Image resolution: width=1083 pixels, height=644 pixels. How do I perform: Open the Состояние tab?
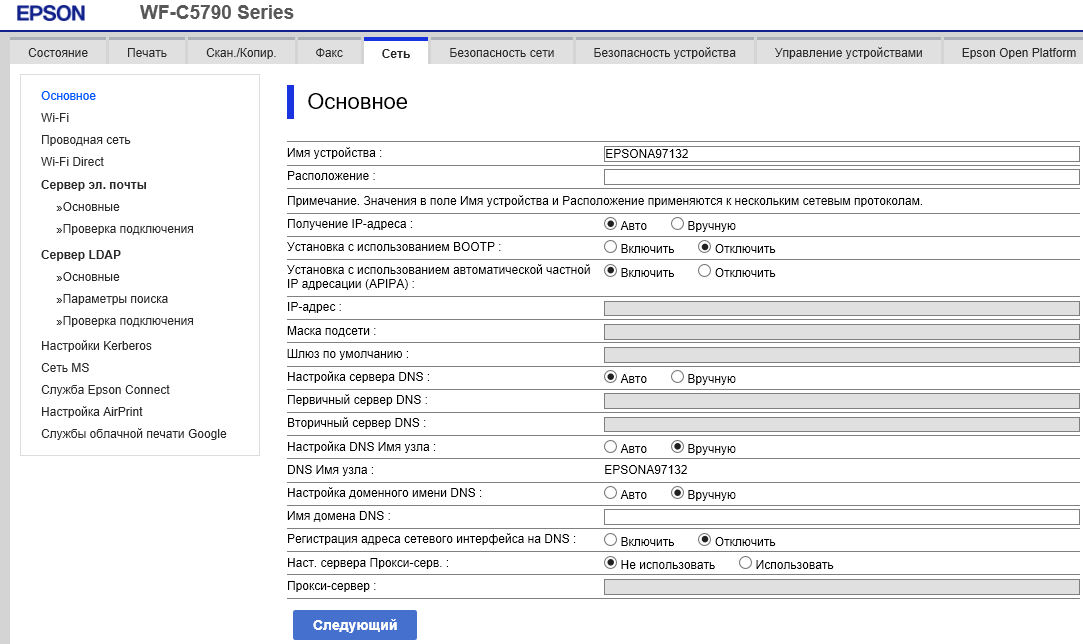click(58, 52)
